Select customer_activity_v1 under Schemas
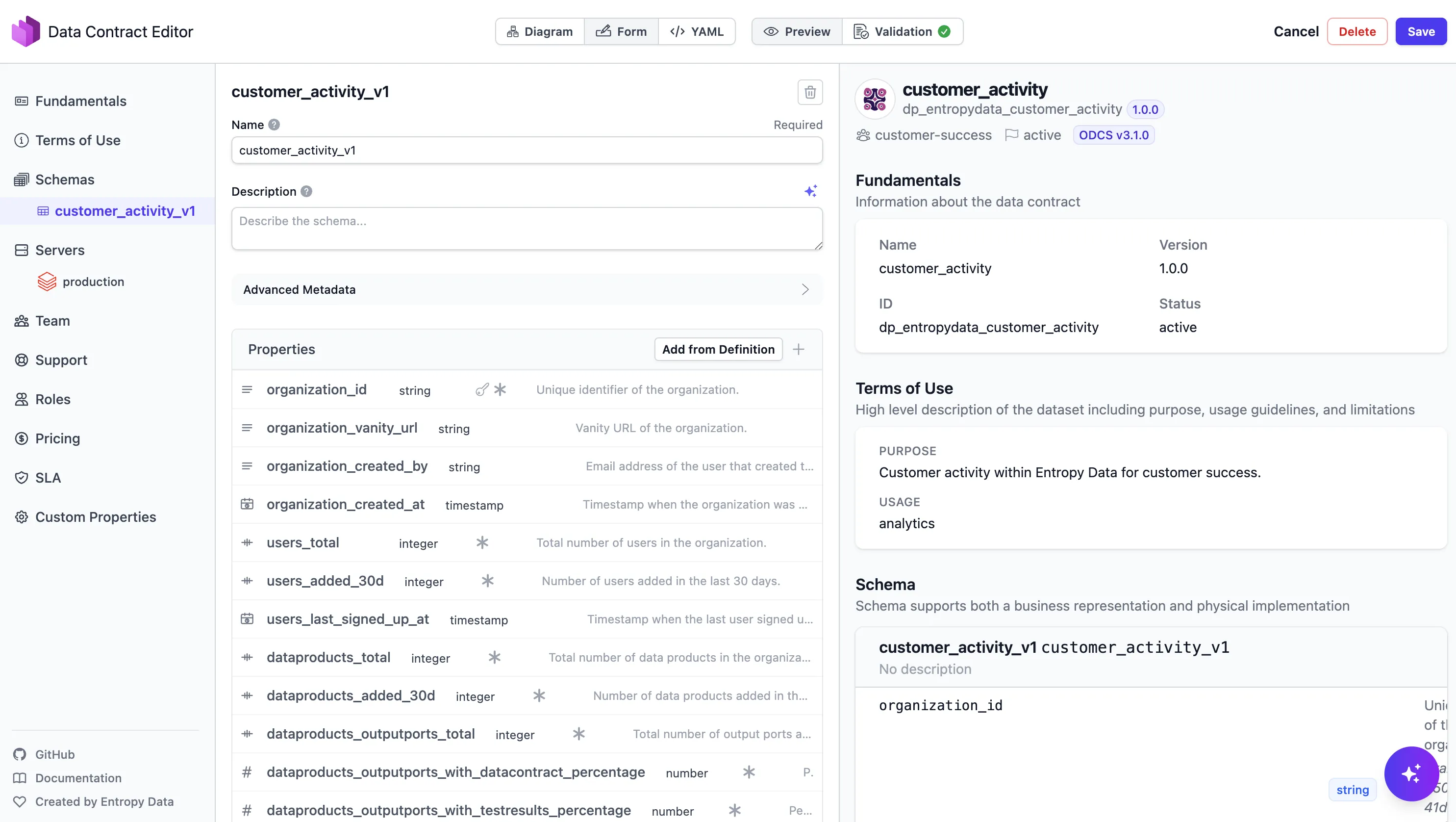The image size is (1456, 822). (x=125, y=210)
